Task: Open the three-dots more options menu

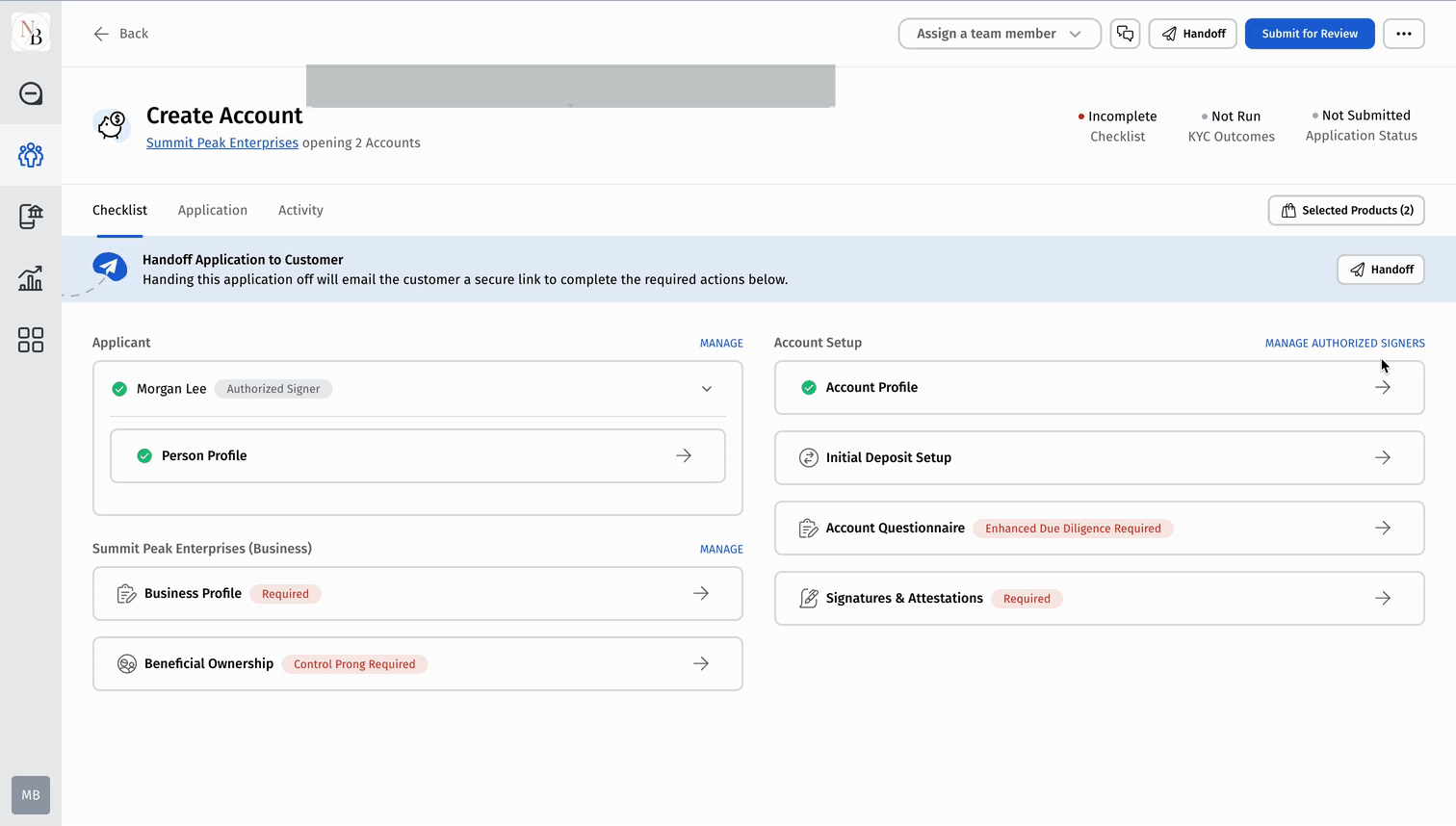Action: [x=1404, y=34]
